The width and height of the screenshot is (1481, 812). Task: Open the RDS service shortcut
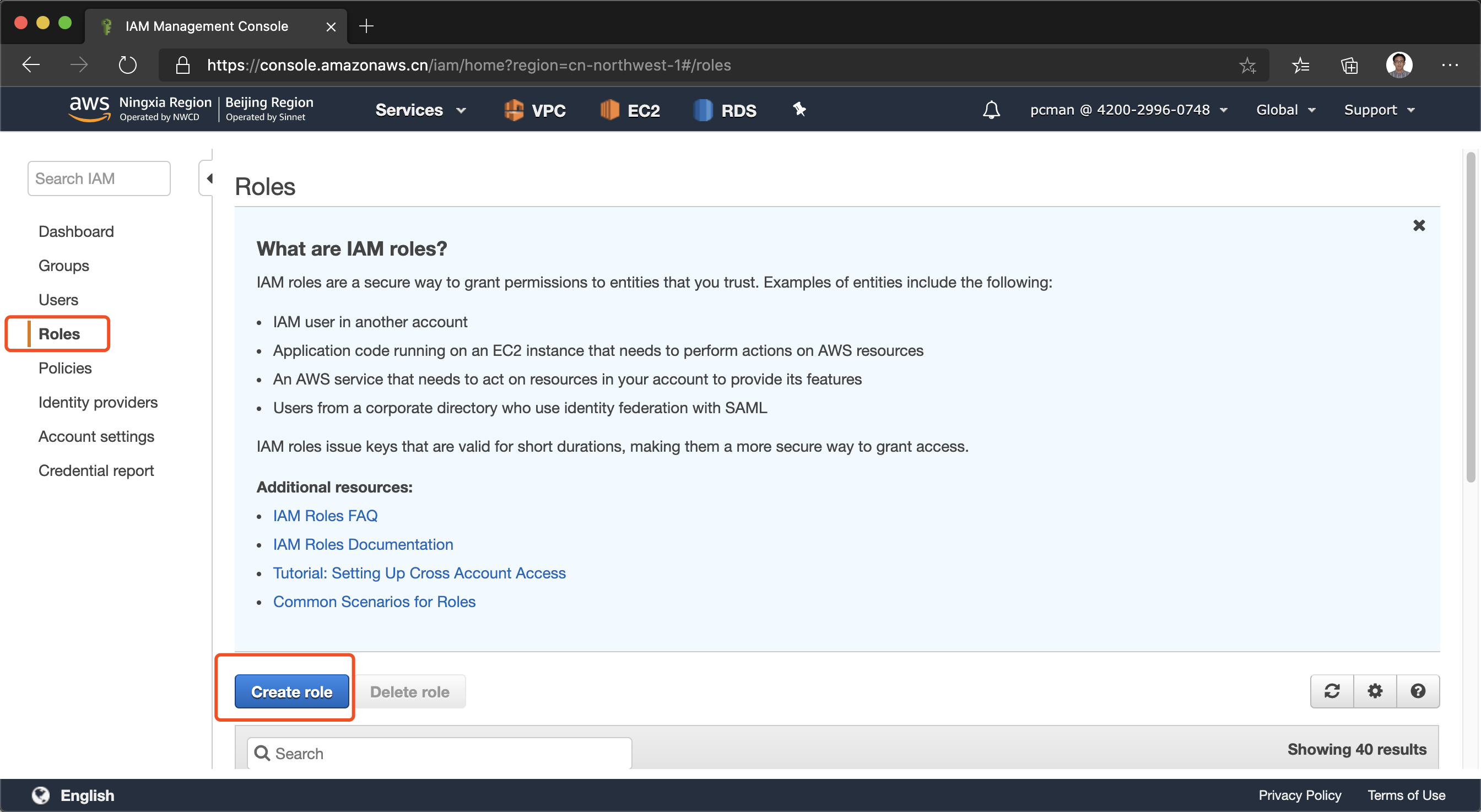pos(725,110)
